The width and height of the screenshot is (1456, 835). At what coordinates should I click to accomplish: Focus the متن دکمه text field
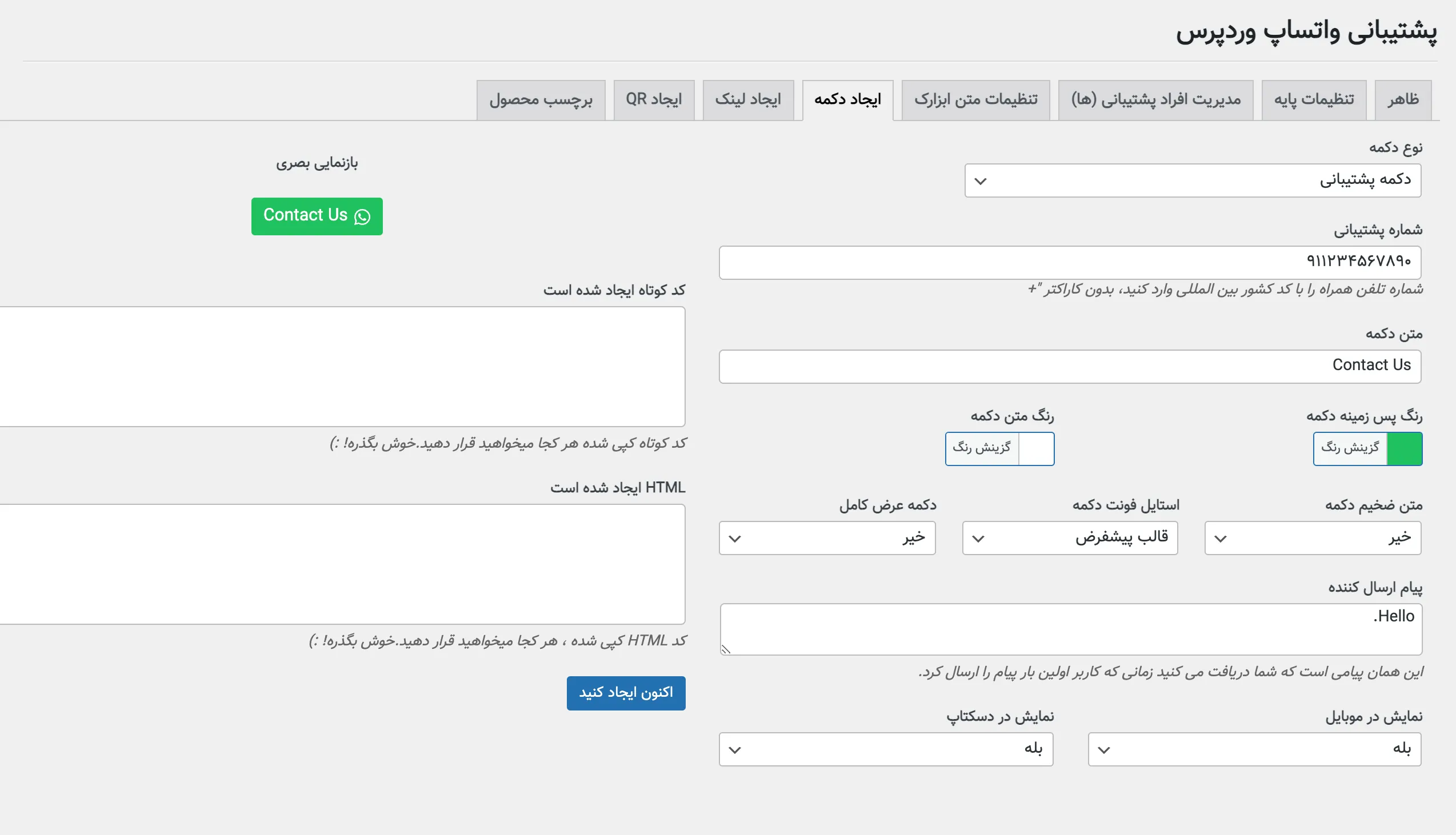(x=1070, y=367)
